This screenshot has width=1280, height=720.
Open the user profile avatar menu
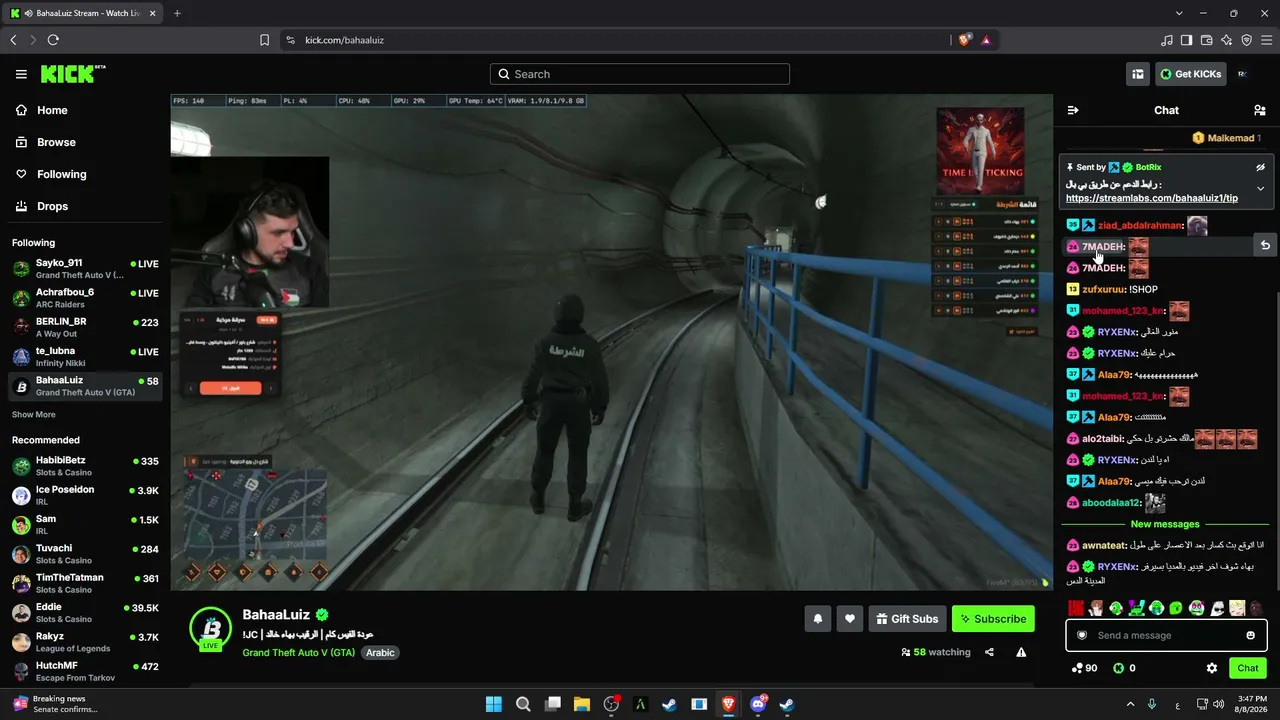[1242, 74]
